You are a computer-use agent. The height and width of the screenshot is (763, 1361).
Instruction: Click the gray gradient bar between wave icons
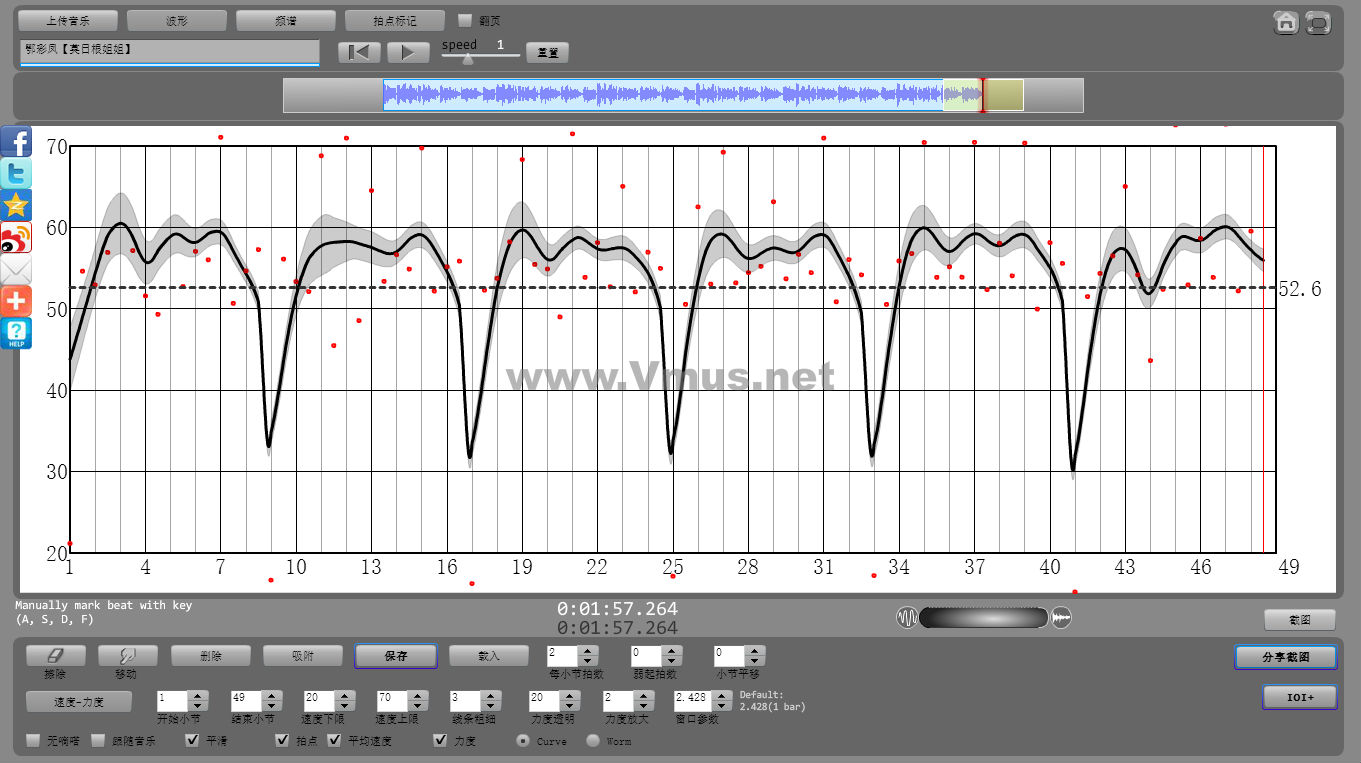[x=983, y=618]
